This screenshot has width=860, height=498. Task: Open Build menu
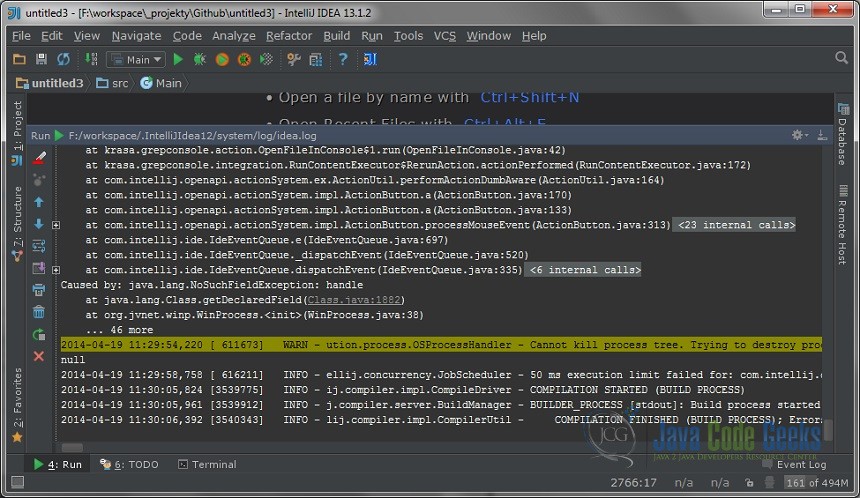(x=336, y=36)
